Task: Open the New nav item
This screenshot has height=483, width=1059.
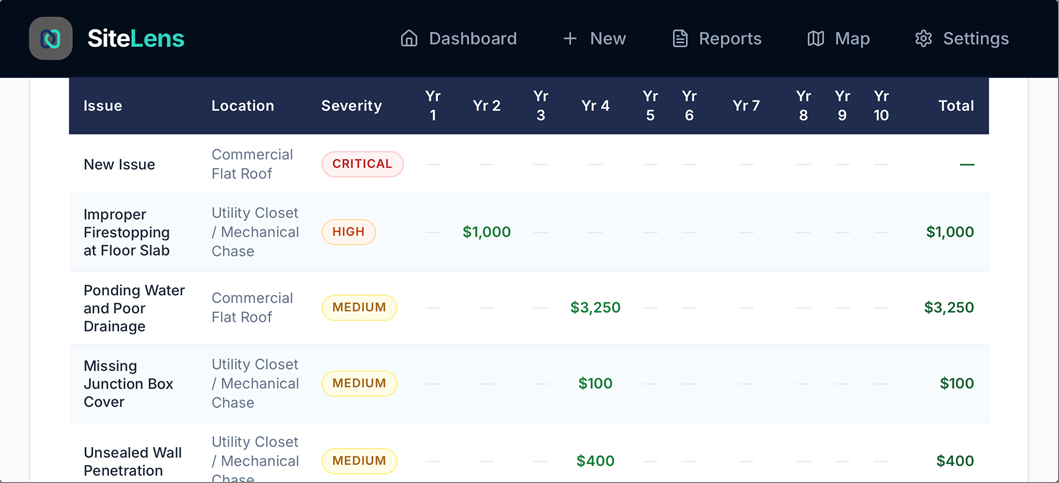Action: click(594, 39)
